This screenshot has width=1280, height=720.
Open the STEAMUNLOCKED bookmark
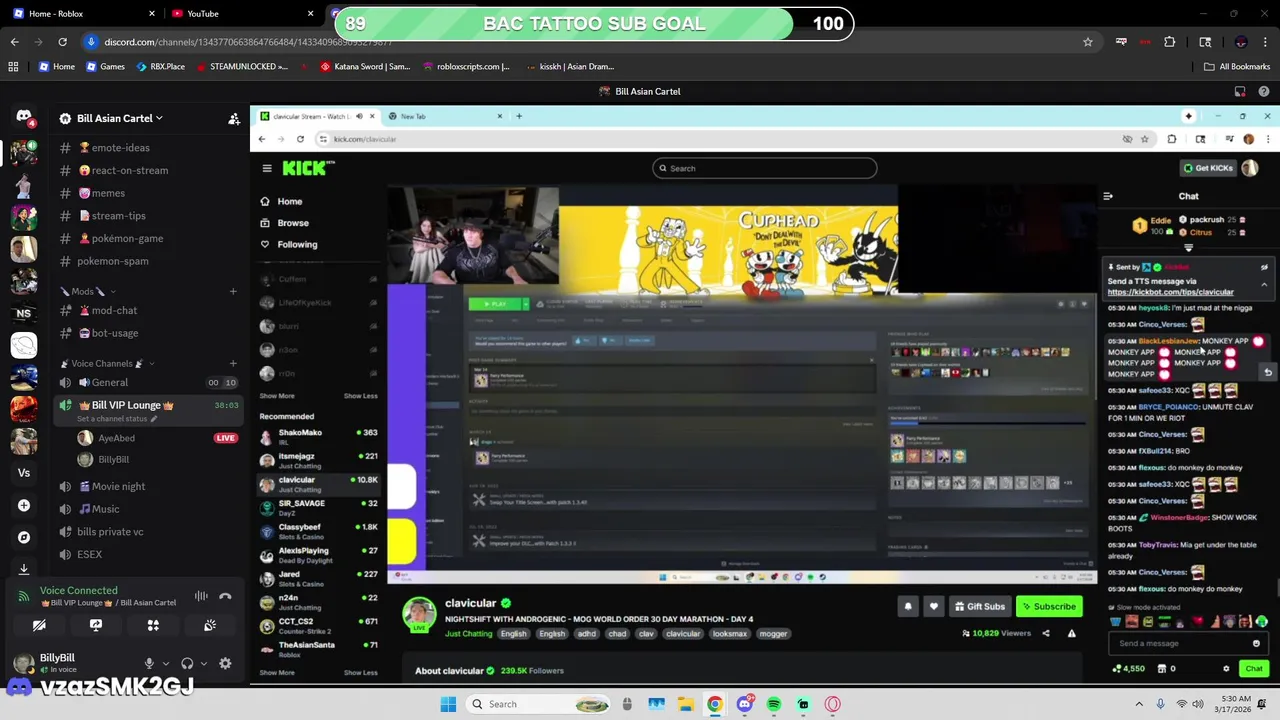pos(240,66)
